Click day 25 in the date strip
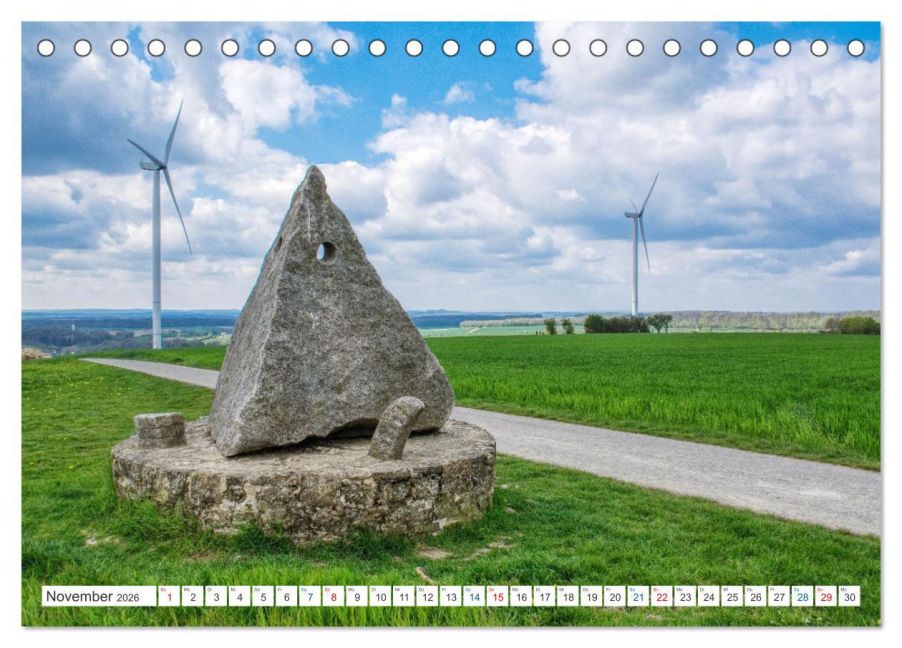 click(x=732, y=597)
